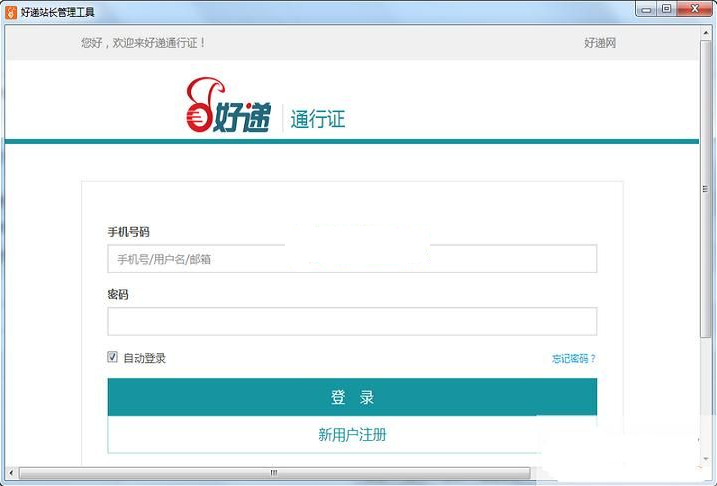
Task: Click the vertical scrollbar thumb
Action: pyautogui.click(x=706, y=189)
